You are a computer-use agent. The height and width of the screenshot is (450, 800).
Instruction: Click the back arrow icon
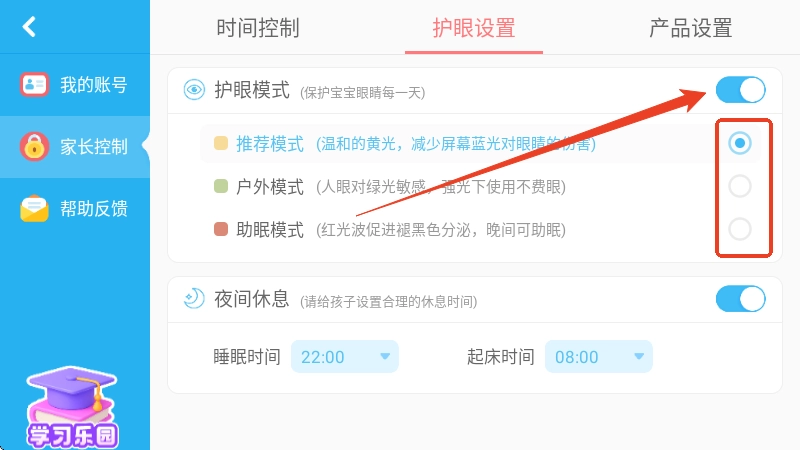[29, 27]
